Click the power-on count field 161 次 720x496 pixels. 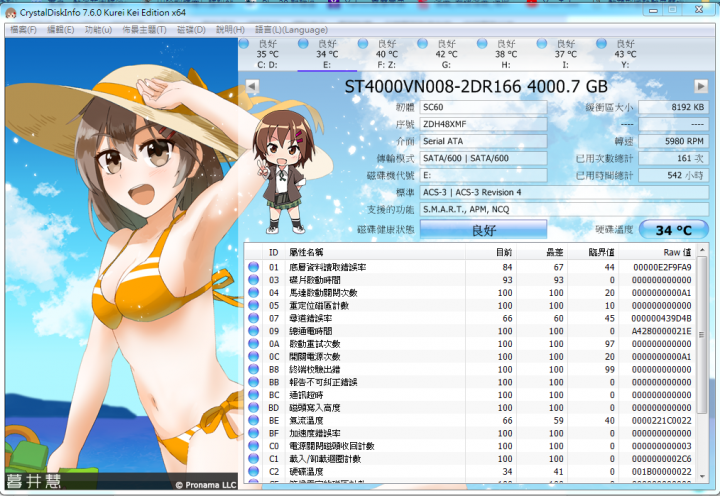(x=673, y=158)
